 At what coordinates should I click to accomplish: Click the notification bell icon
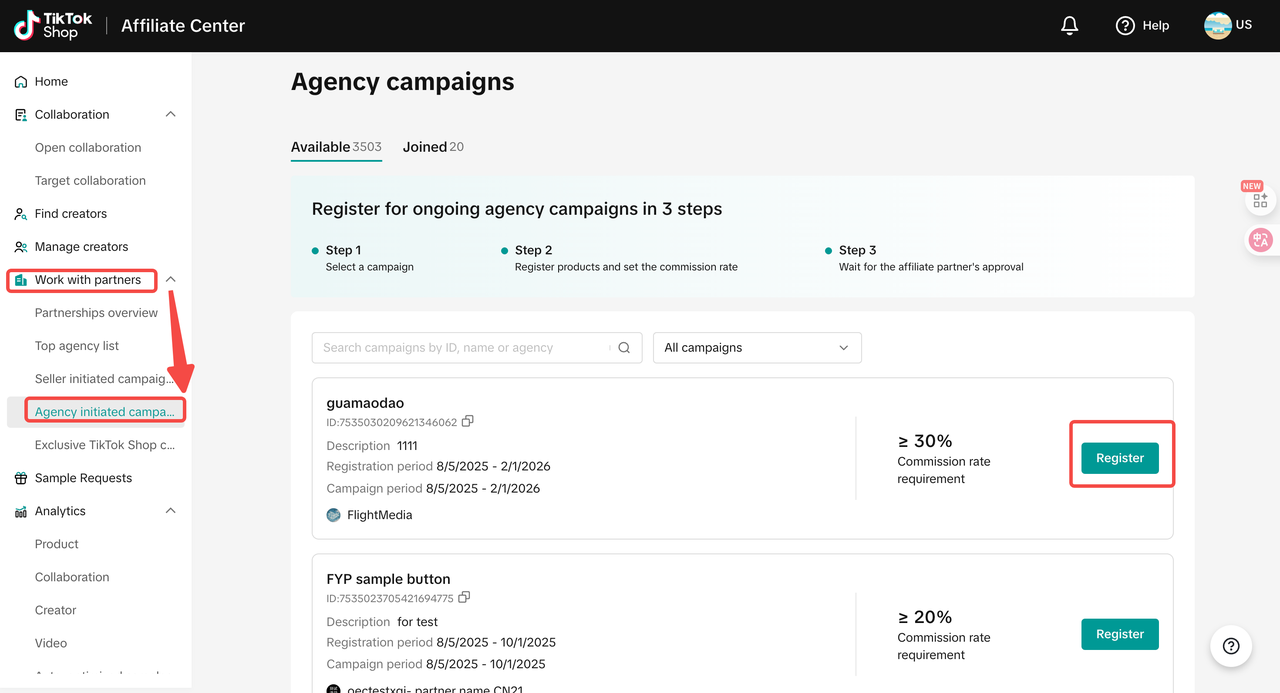click(x=1069, y=25)
